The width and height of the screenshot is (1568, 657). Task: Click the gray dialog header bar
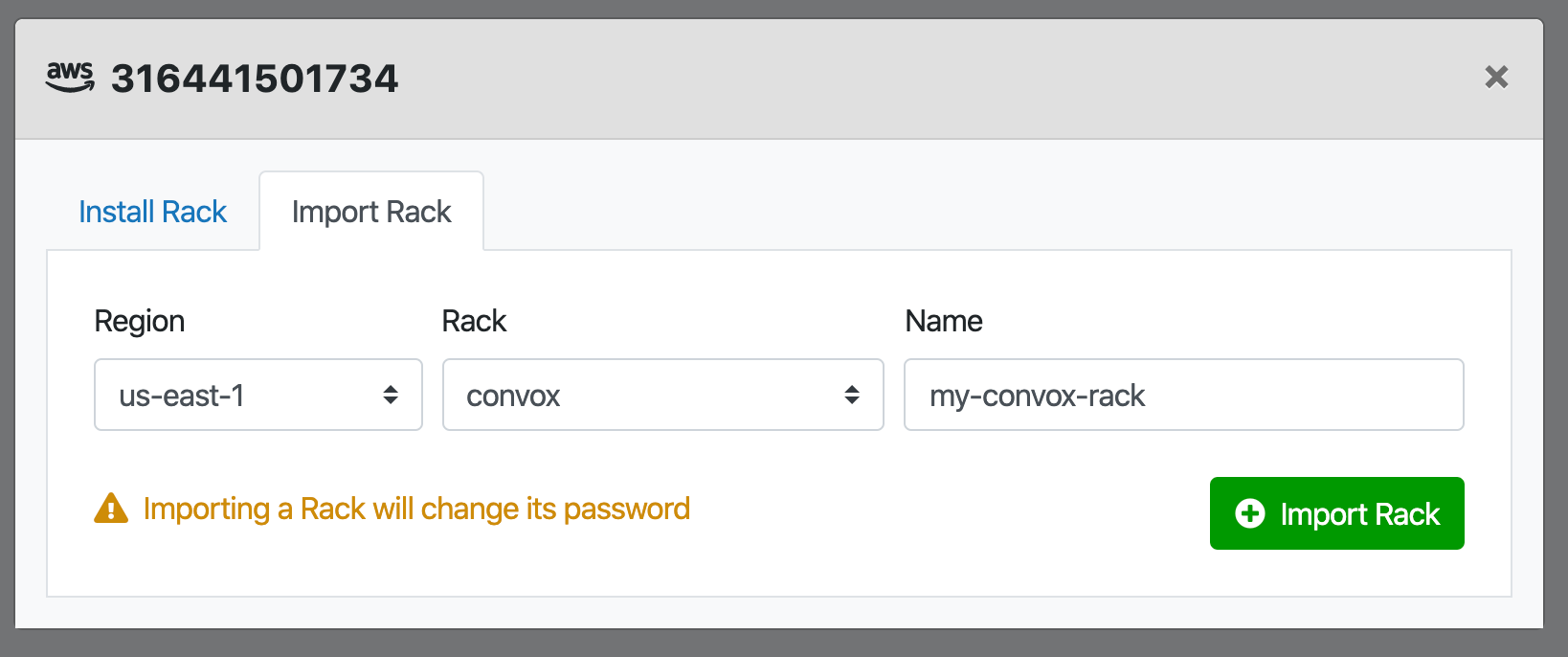(x=779, y=79)
